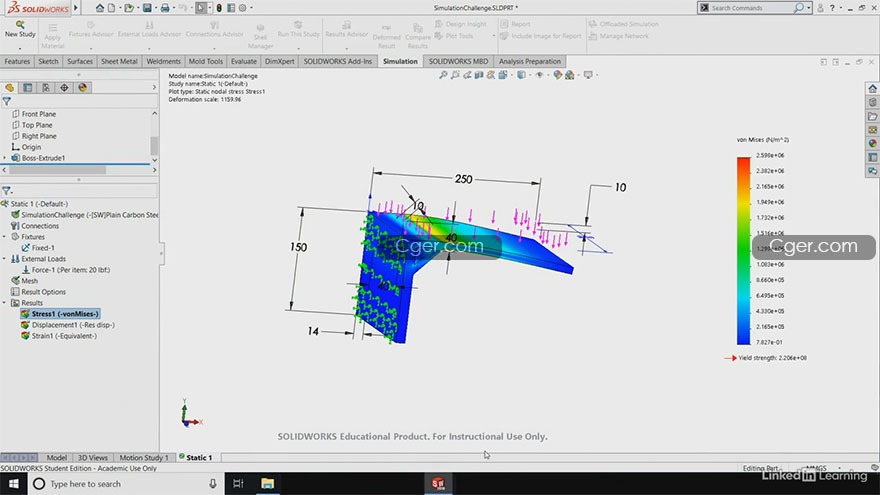Open the simulation tree filter dropdown
The height and width of the screenshot is (495, 880).
[7, 191]
